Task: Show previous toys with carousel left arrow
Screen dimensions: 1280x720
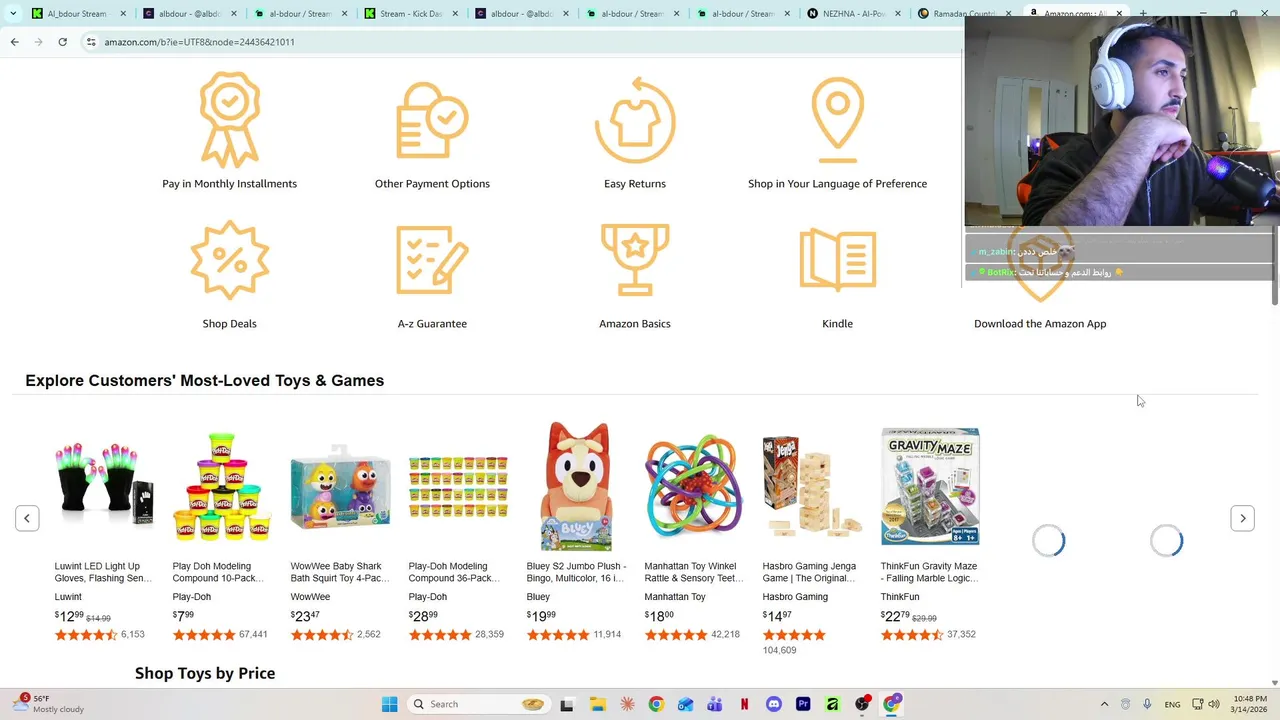Action: pyautogui.click(x=27, y=518)
